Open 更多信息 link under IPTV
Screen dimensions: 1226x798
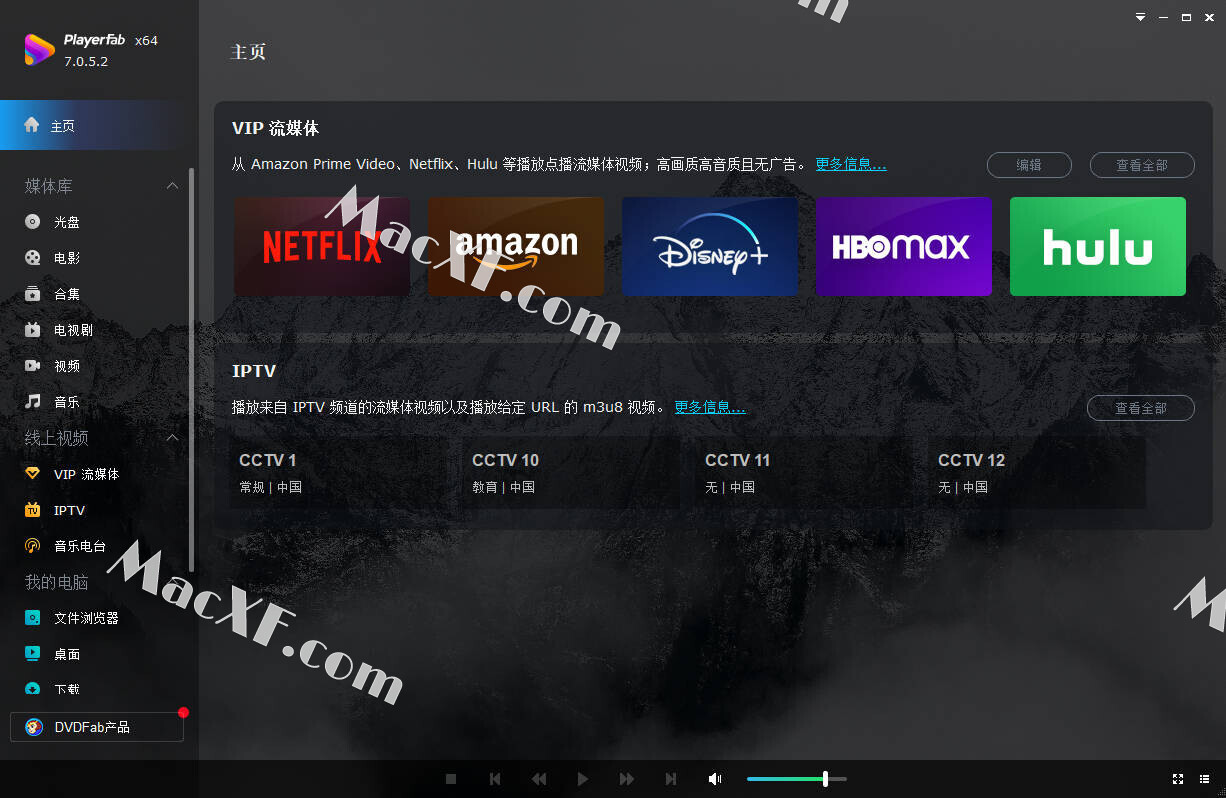[710, 407]
